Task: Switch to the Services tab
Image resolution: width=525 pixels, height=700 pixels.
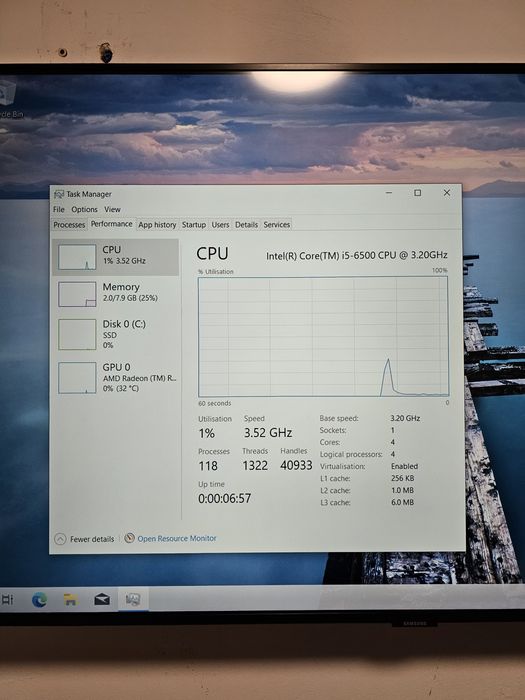Action: coord(277,225)
